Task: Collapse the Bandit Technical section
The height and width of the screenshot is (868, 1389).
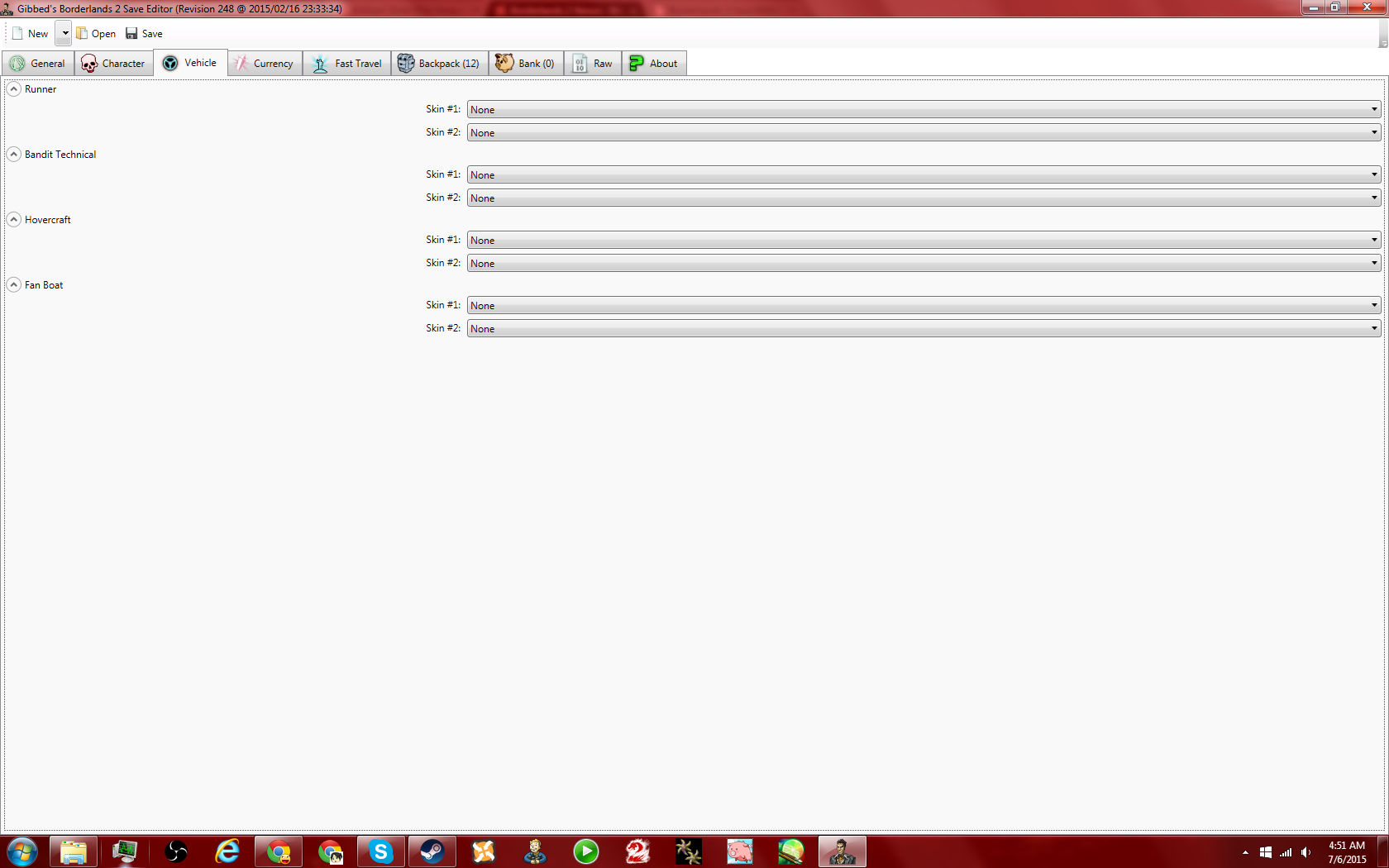Action: click(x=14, y=155)
